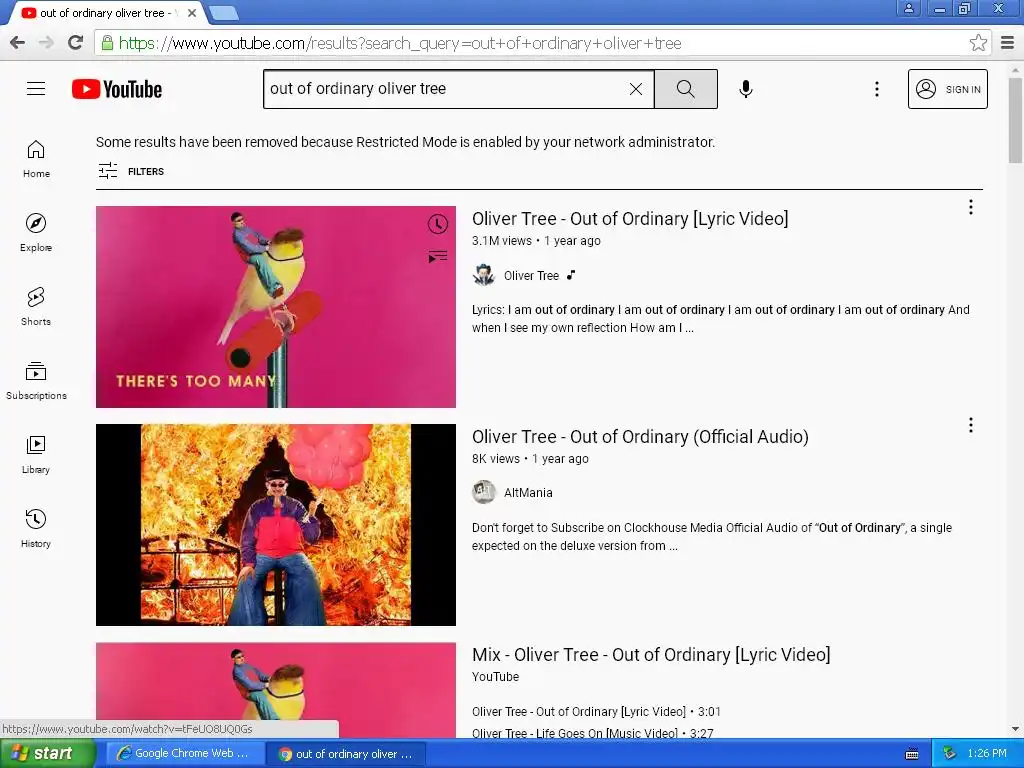
Task: Open the settings three-dot menu beside Sign In
Action: coord(876,89)
